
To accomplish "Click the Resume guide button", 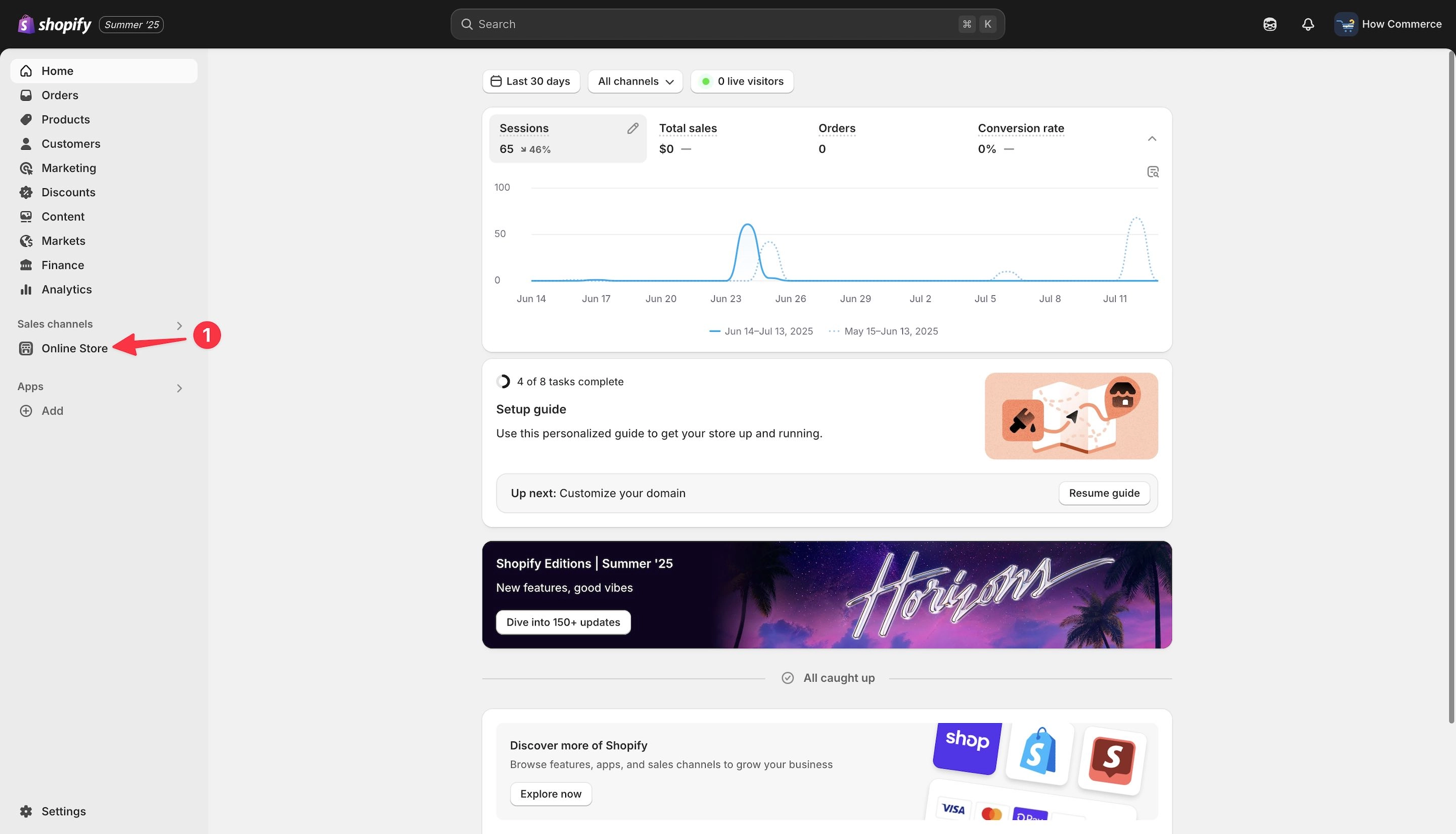I will 1104,493.
